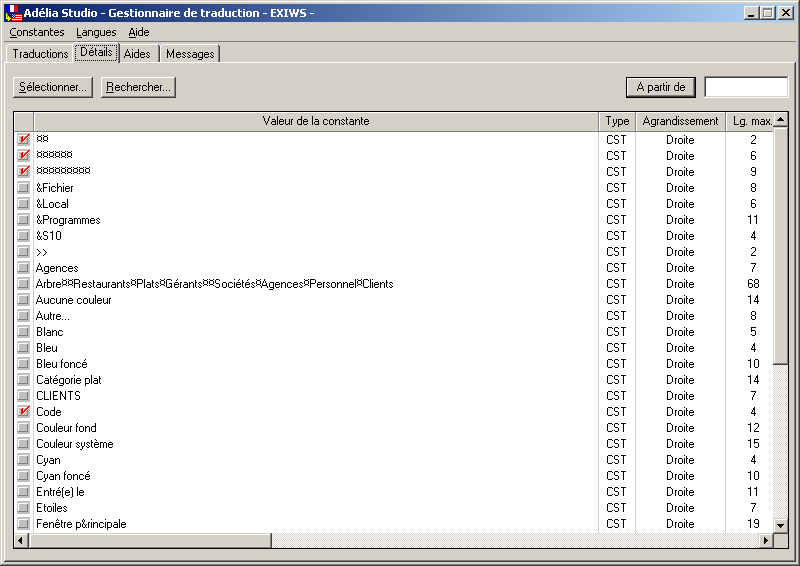Click the A partir de button
The width and height of the screenshot is (800, 566).
click(660, 87)
